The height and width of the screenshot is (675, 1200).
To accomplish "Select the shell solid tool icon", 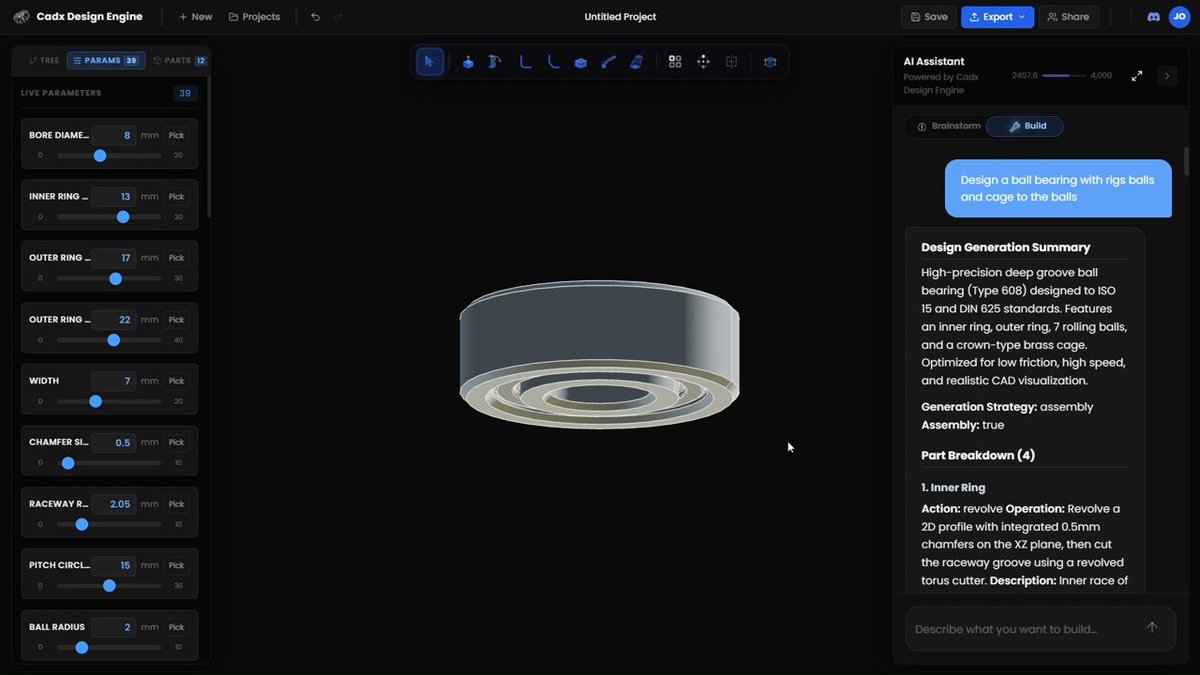I will pyautogui.click(x=581, y=62).
